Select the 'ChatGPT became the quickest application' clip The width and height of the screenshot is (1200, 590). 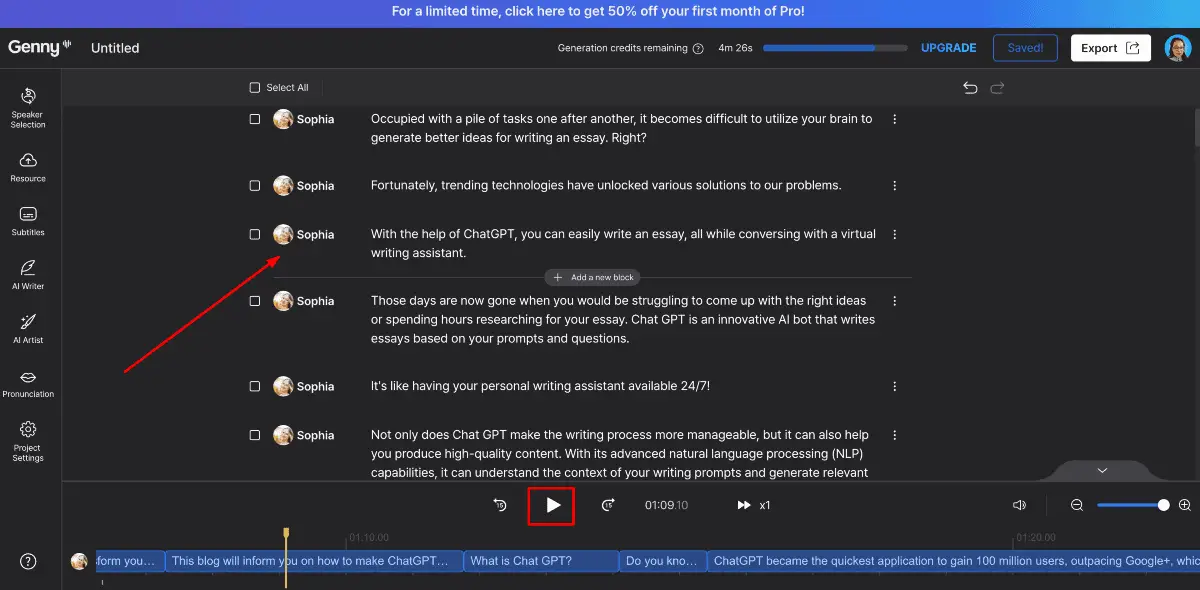click(954, 561)
